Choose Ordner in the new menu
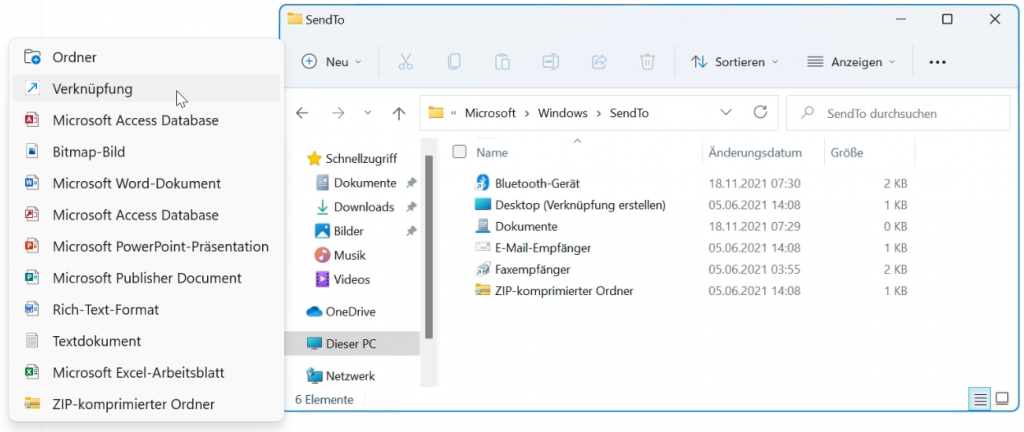The image size is (1024, 432). click(x=146, y=57)
